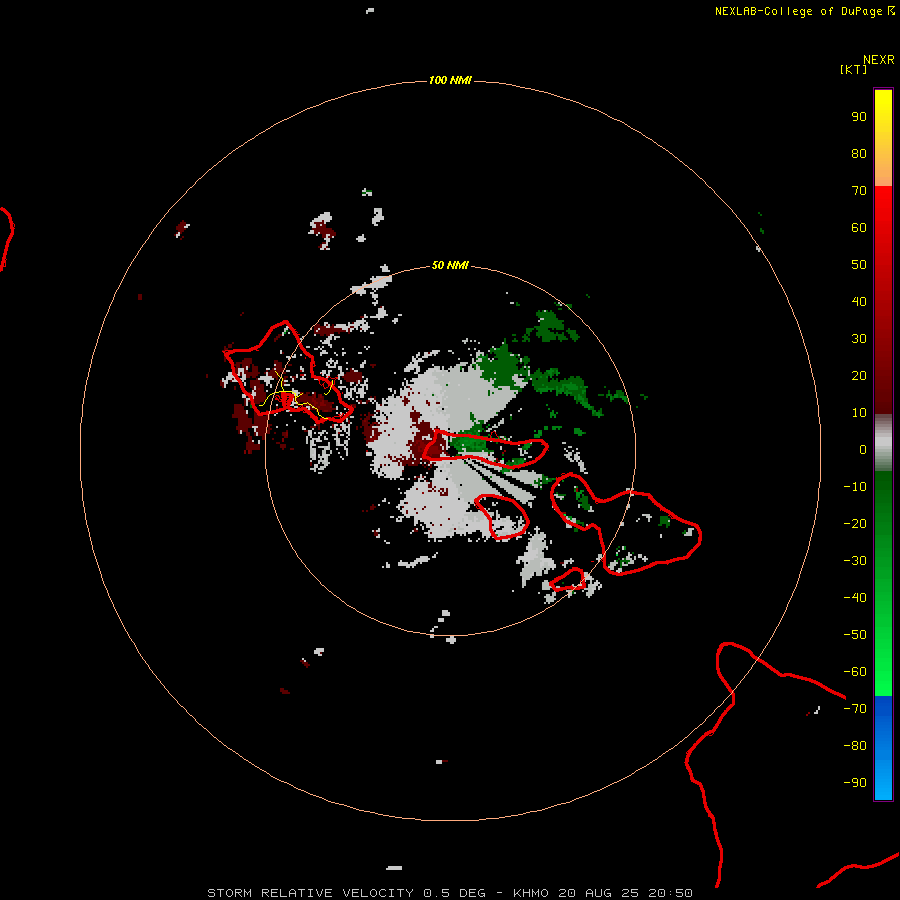
Task: Click the 80 value on the velocity scale
Action: click(859, 153)
